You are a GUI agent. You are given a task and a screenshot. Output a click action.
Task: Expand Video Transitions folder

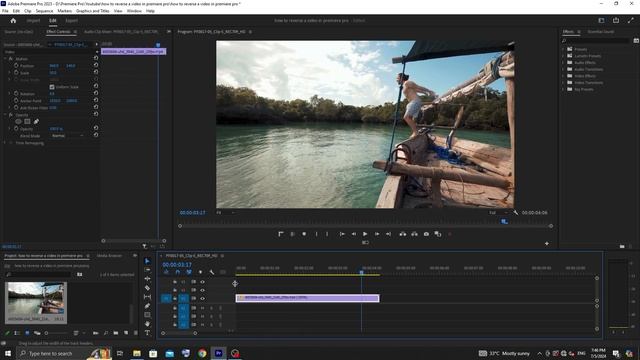[x=563, y=82]
